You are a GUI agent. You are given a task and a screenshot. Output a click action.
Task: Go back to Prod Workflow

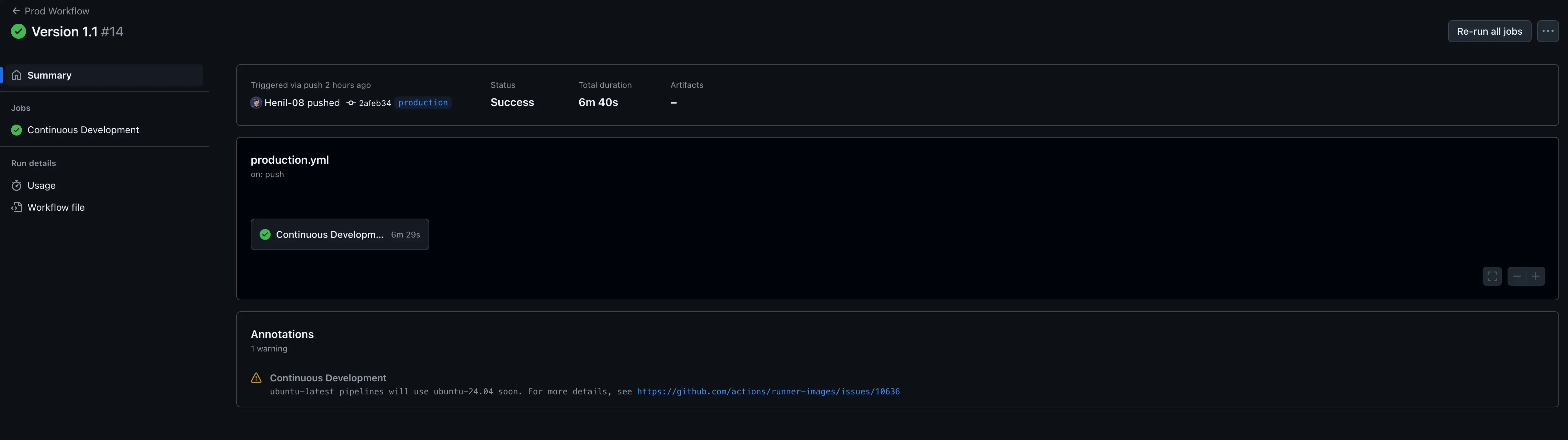50,11
